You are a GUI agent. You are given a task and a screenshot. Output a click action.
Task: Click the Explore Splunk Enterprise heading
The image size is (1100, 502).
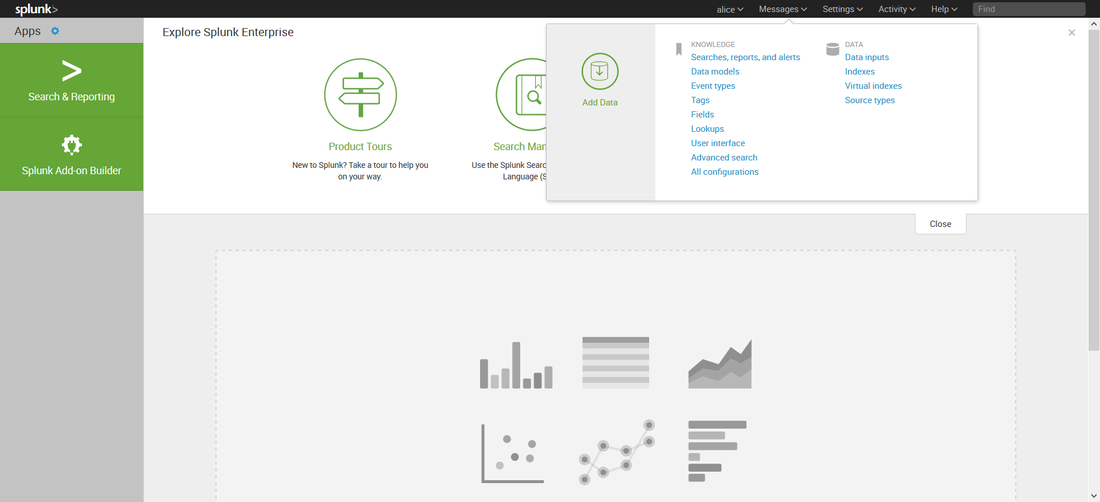[228, 32]
